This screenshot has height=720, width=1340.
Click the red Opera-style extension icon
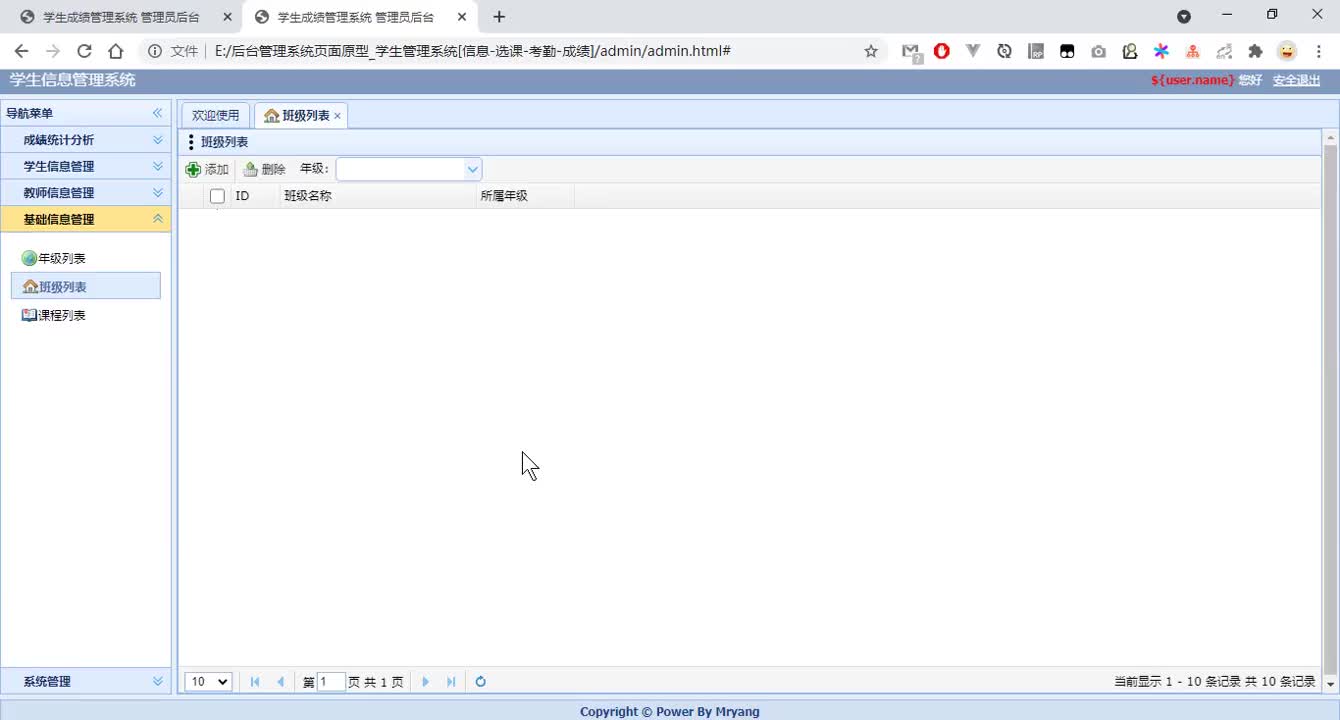click(x=941, y=51)
